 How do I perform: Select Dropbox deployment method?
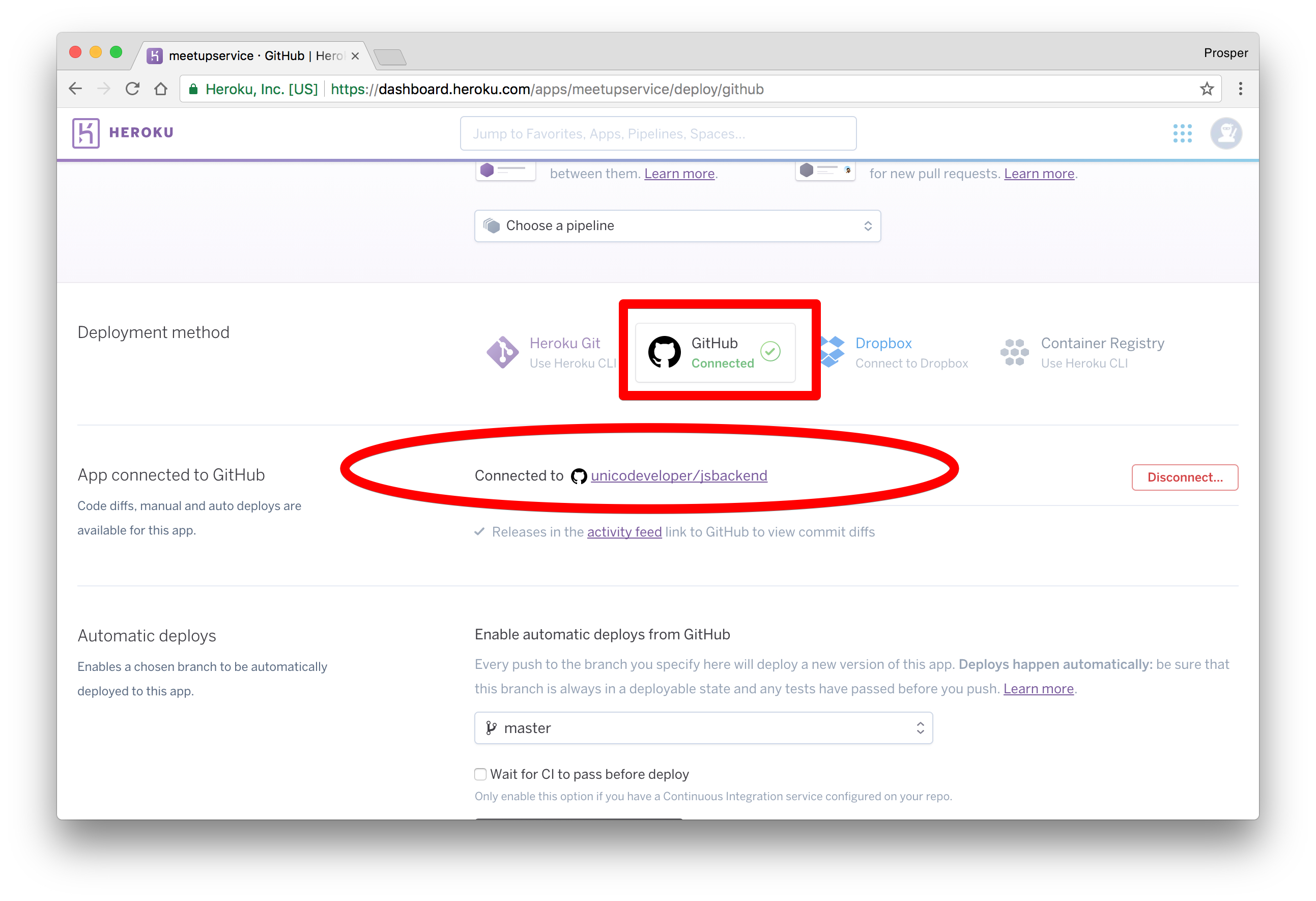click(895, 352)
